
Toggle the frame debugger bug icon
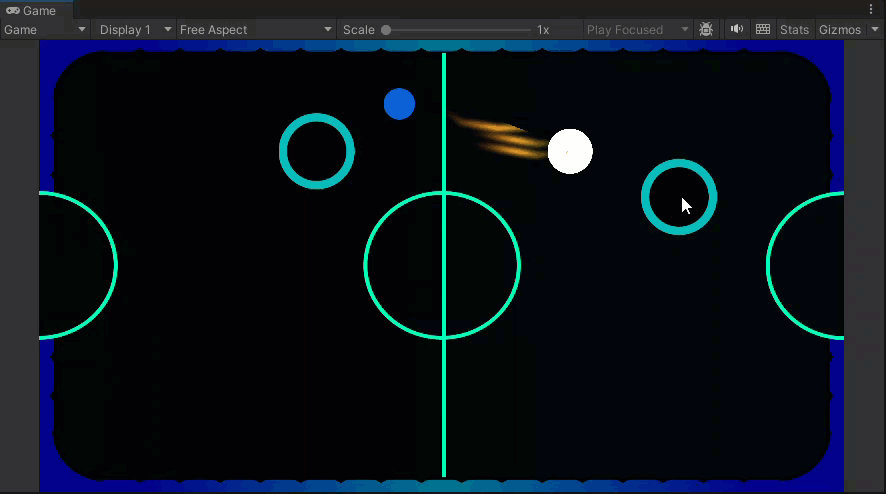pyautogui.click(x=706, y=29)
